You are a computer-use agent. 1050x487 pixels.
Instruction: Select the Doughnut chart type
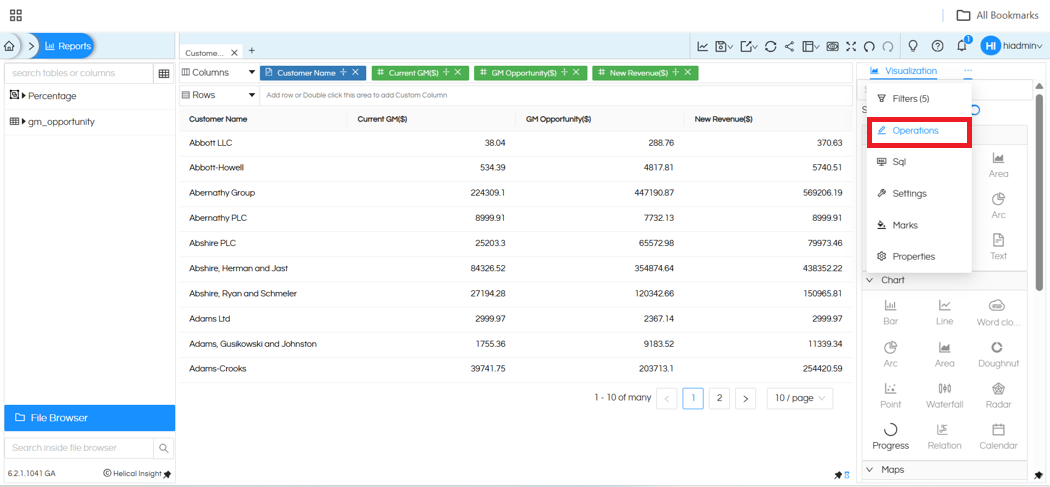[998, 354]
